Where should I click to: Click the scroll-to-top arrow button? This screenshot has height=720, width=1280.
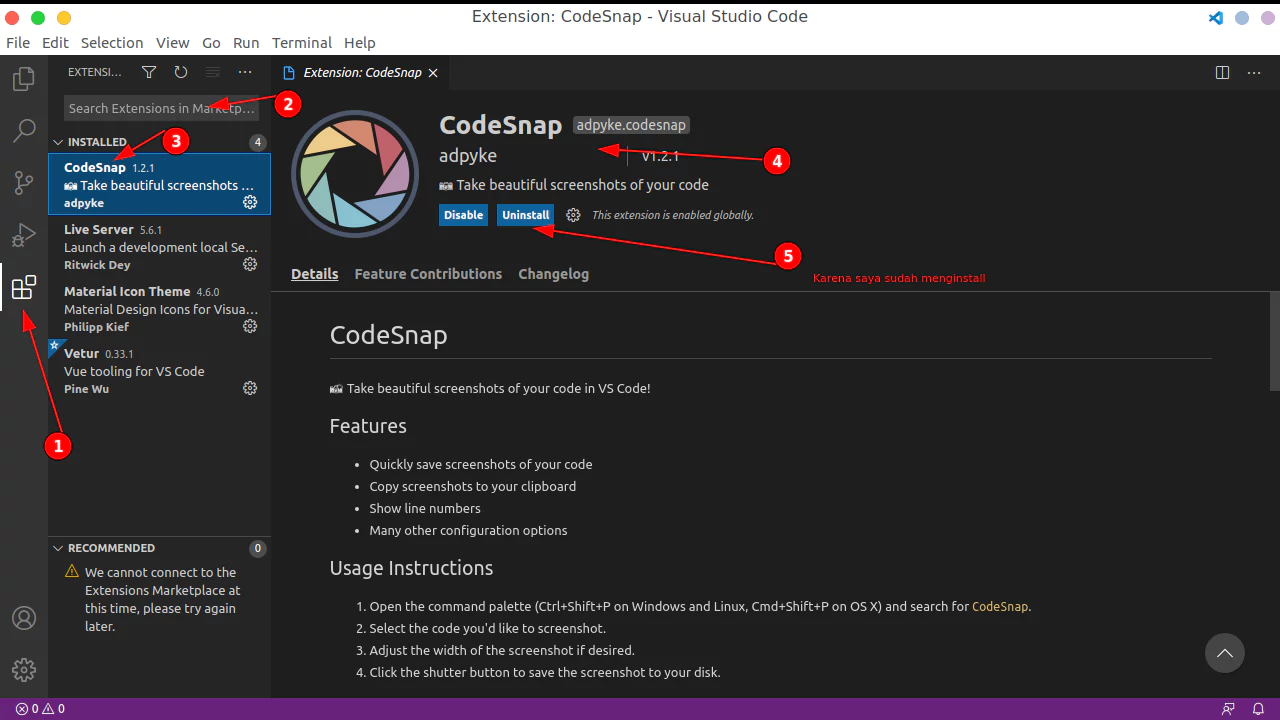pos(1225,654)
